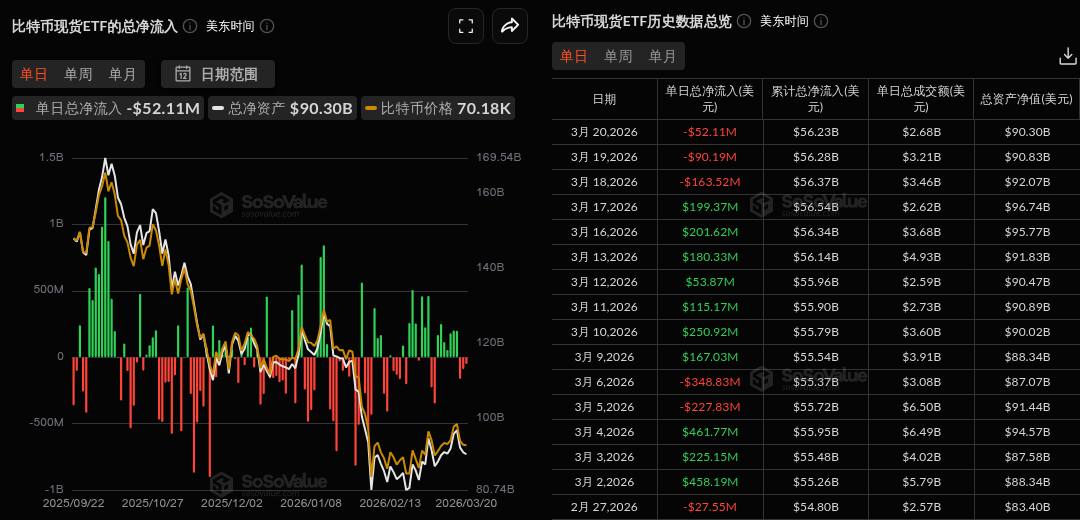Click the 日期 column header
The height and width of the screenshot is (520, 1080).
(x=604, y=99)
